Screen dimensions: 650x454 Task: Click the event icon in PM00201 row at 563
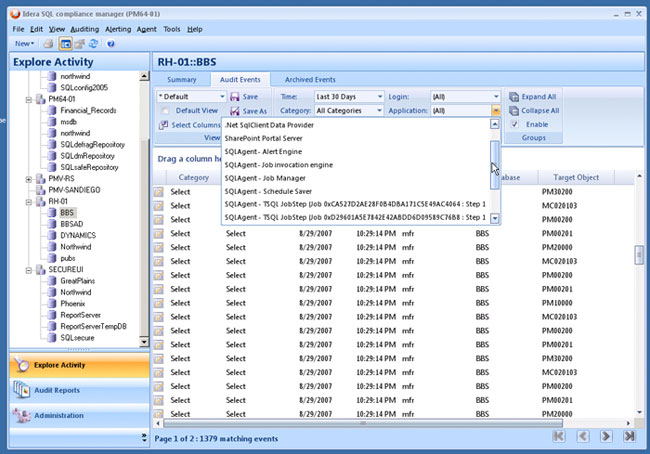coord(158,233)
